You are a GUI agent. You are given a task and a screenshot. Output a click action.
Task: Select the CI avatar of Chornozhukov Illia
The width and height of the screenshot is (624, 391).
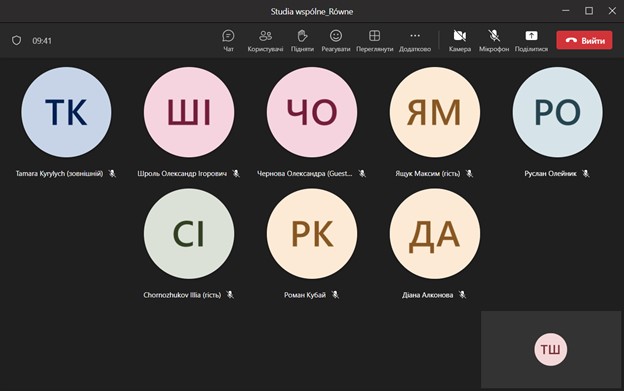point(189,234)
